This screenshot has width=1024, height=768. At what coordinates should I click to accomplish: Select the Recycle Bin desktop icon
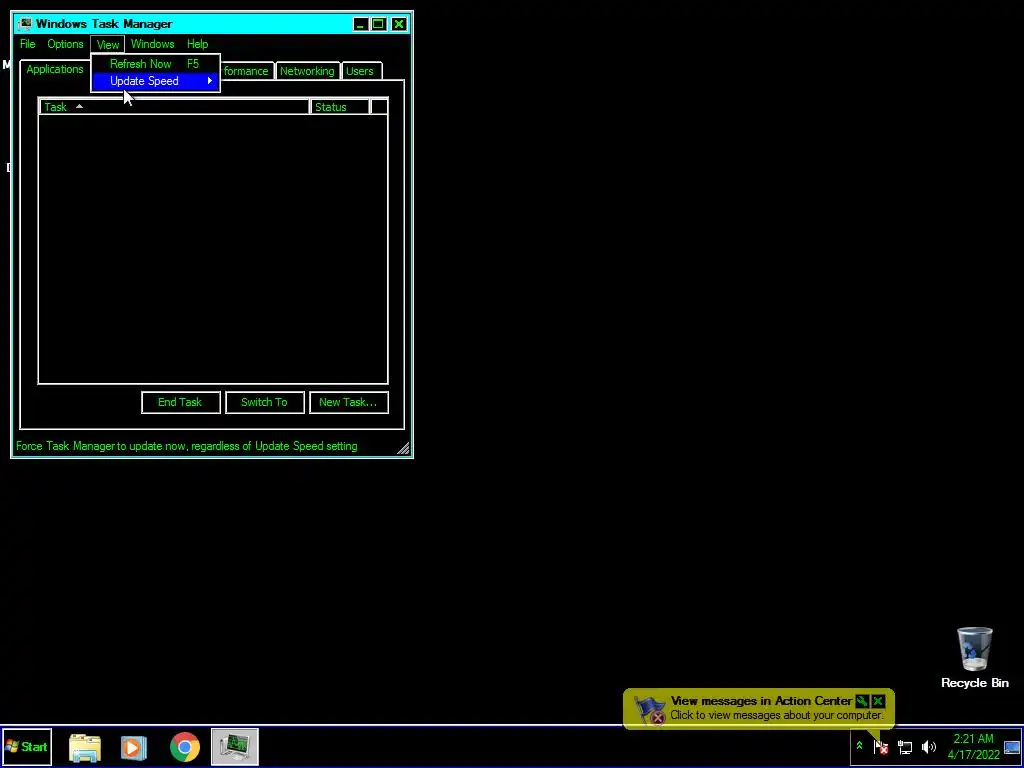pyautogui.click(x=974, y=658)
